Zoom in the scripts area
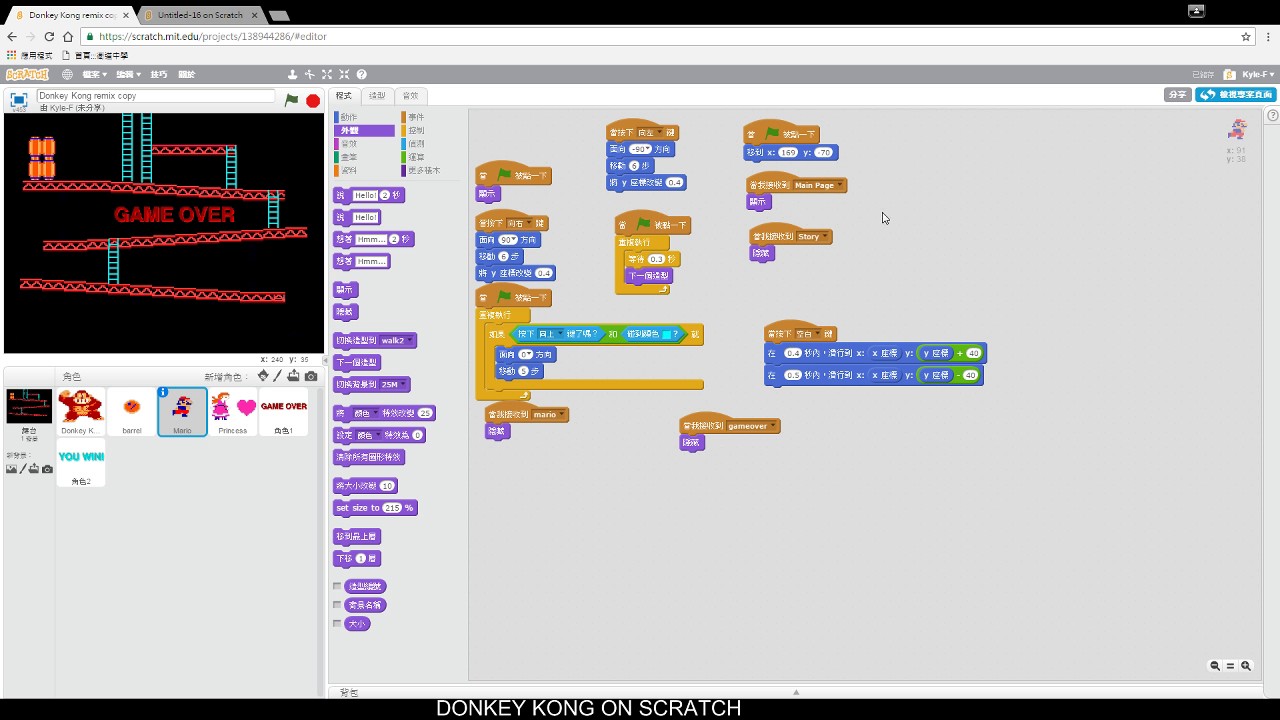Viewport: 1280px width, 720px height. coord(1246,666)
